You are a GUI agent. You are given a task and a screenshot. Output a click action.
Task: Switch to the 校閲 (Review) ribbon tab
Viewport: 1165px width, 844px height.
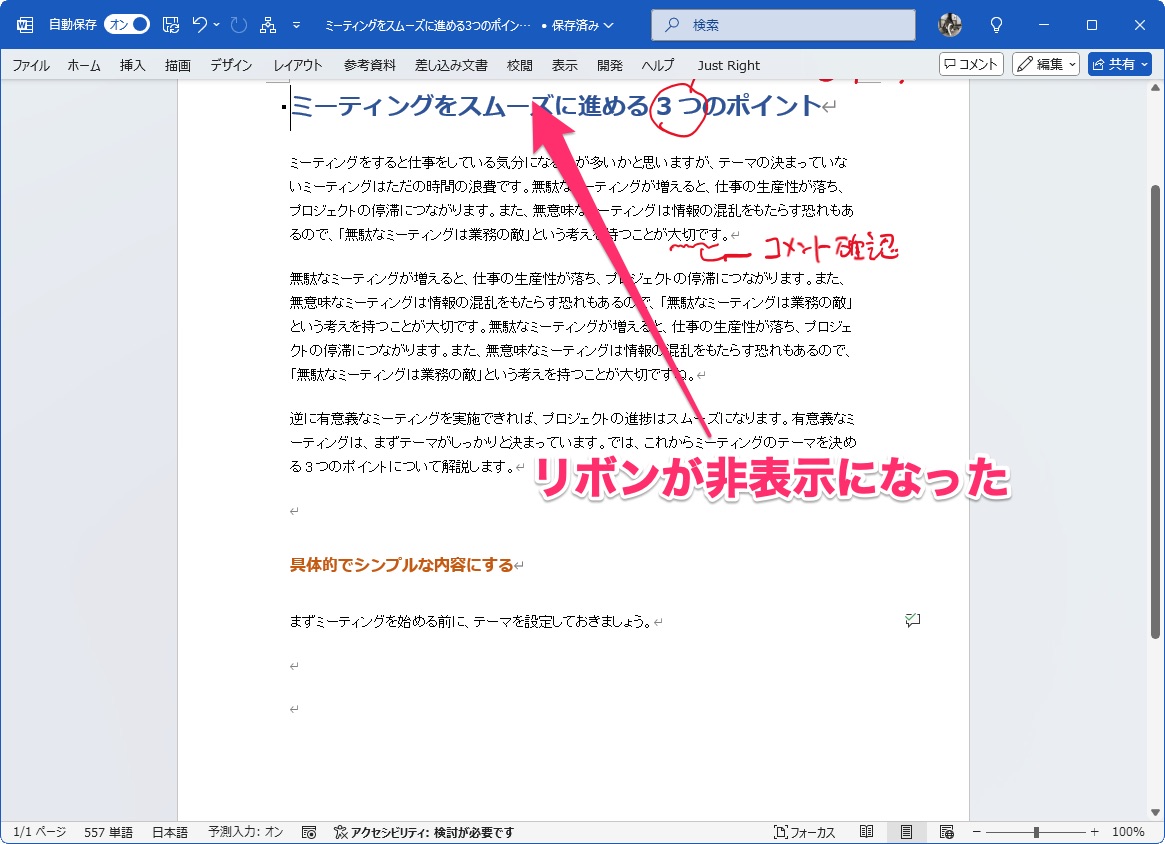519,65
